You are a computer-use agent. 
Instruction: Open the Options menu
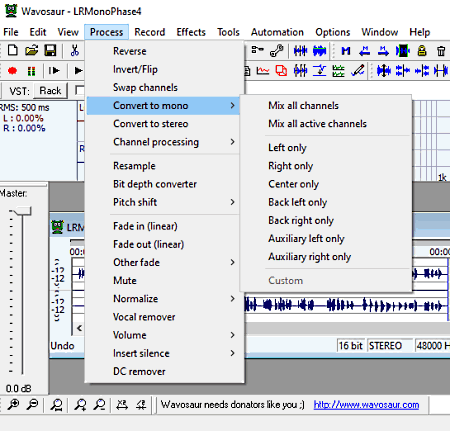point(333,32)
